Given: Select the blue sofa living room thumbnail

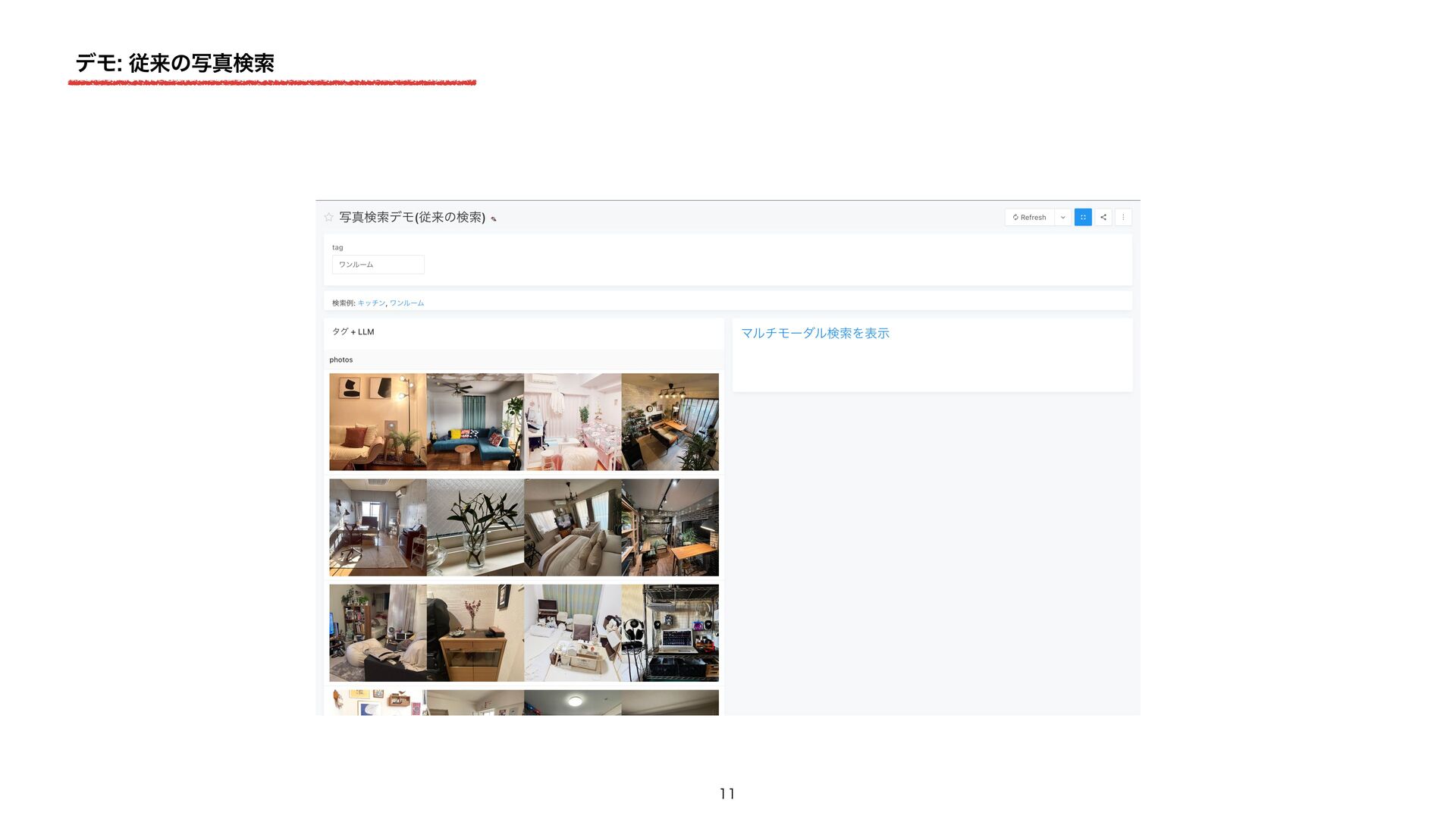Looking at the screenshot, I should [x=475, y=422].
